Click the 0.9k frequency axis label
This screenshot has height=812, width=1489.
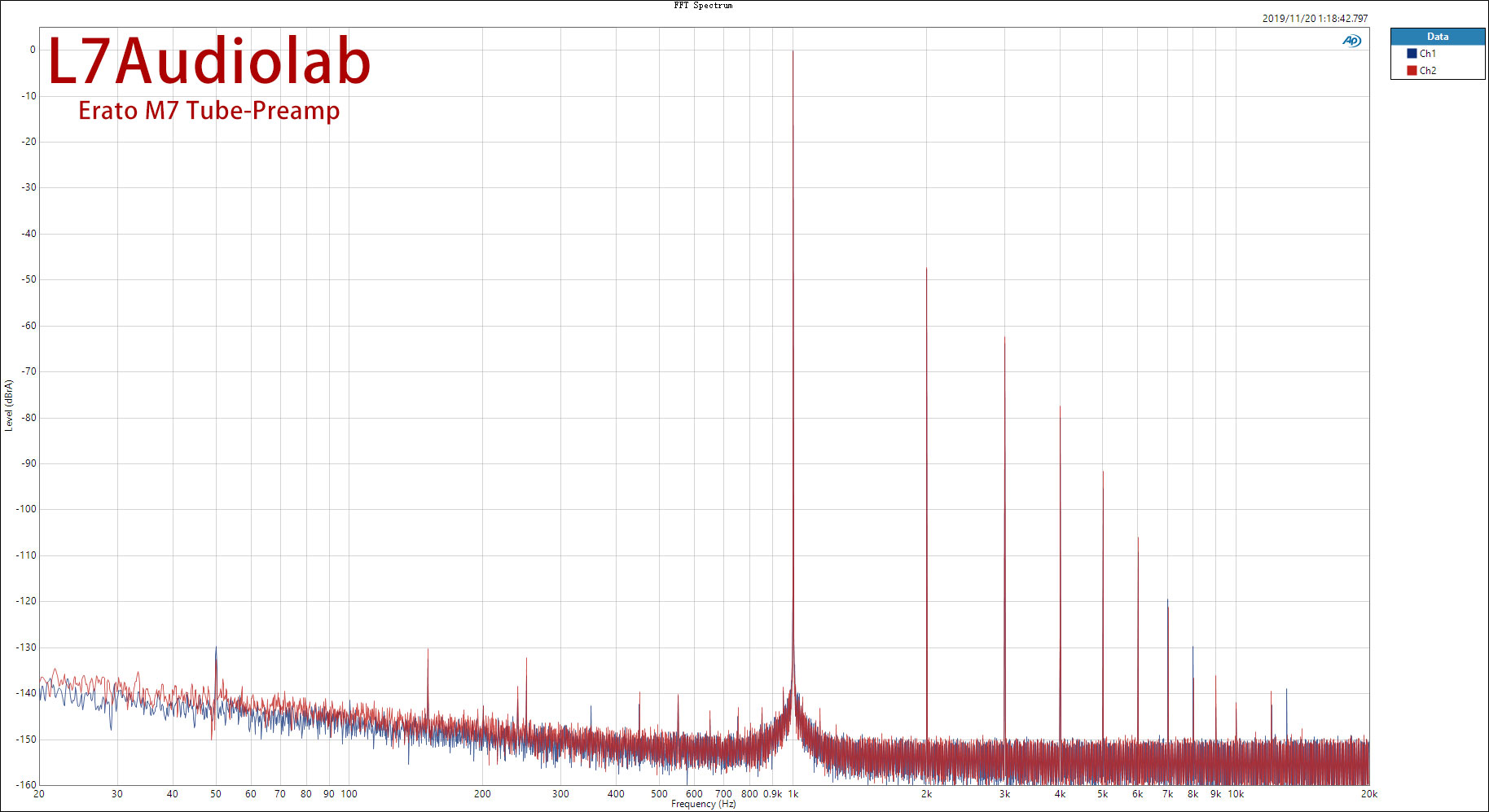[x=772, y=794]
